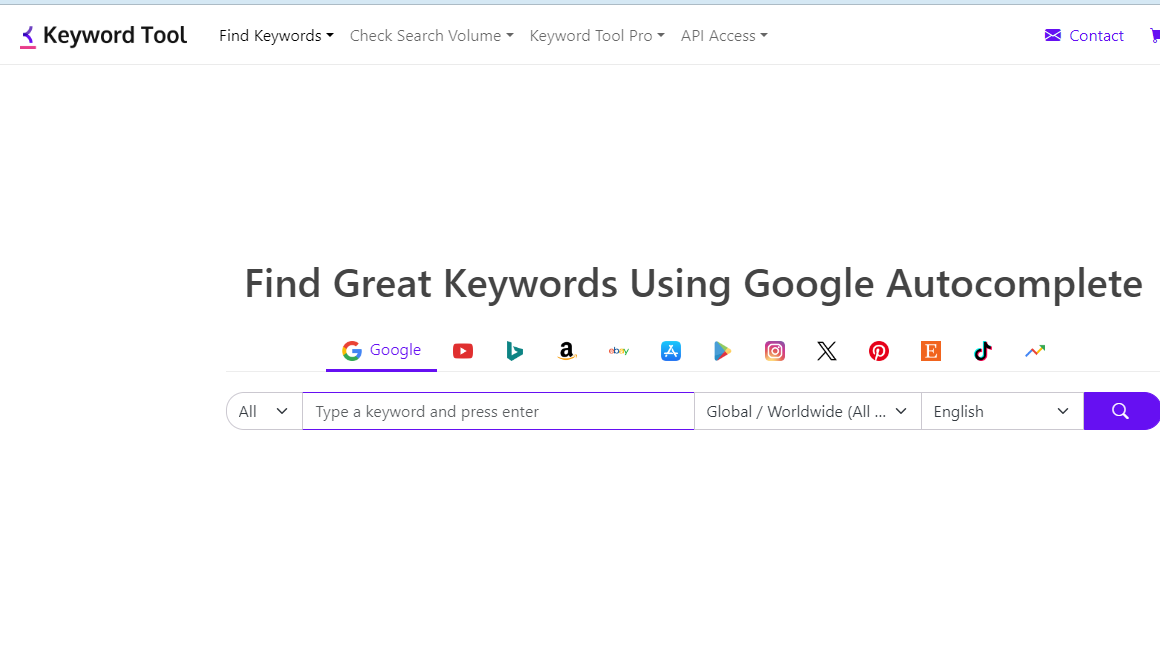Open the App Store keyword tab

[x=671, y=351]
